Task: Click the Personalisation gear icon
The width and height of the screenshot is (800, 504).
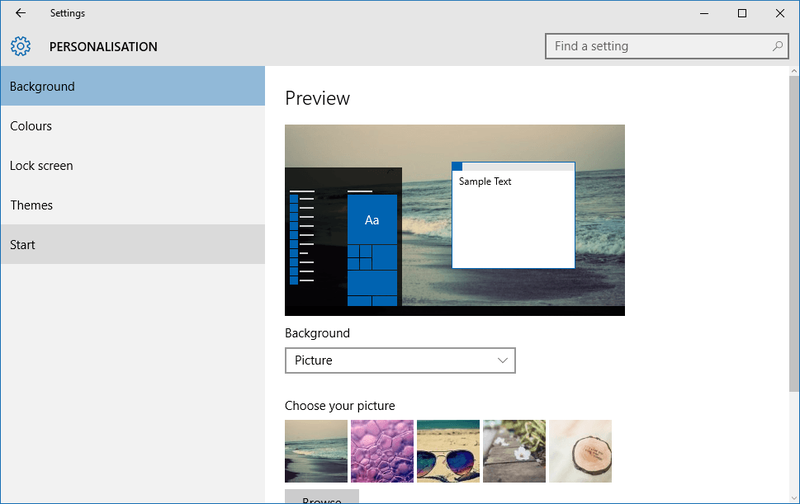Action: point(20,46)
